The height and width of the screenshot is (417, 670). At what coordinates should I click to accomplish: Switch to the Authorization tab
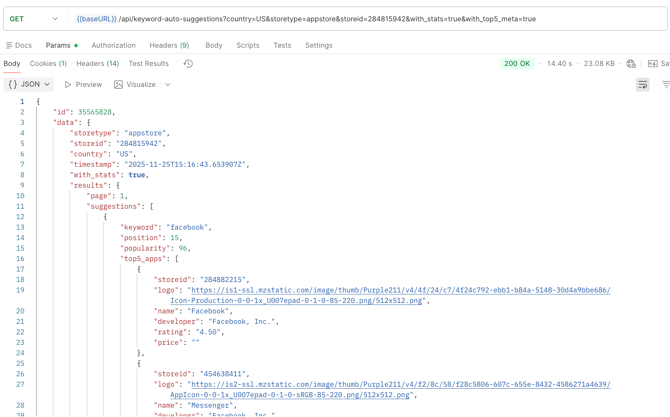[x=113, y=45]
